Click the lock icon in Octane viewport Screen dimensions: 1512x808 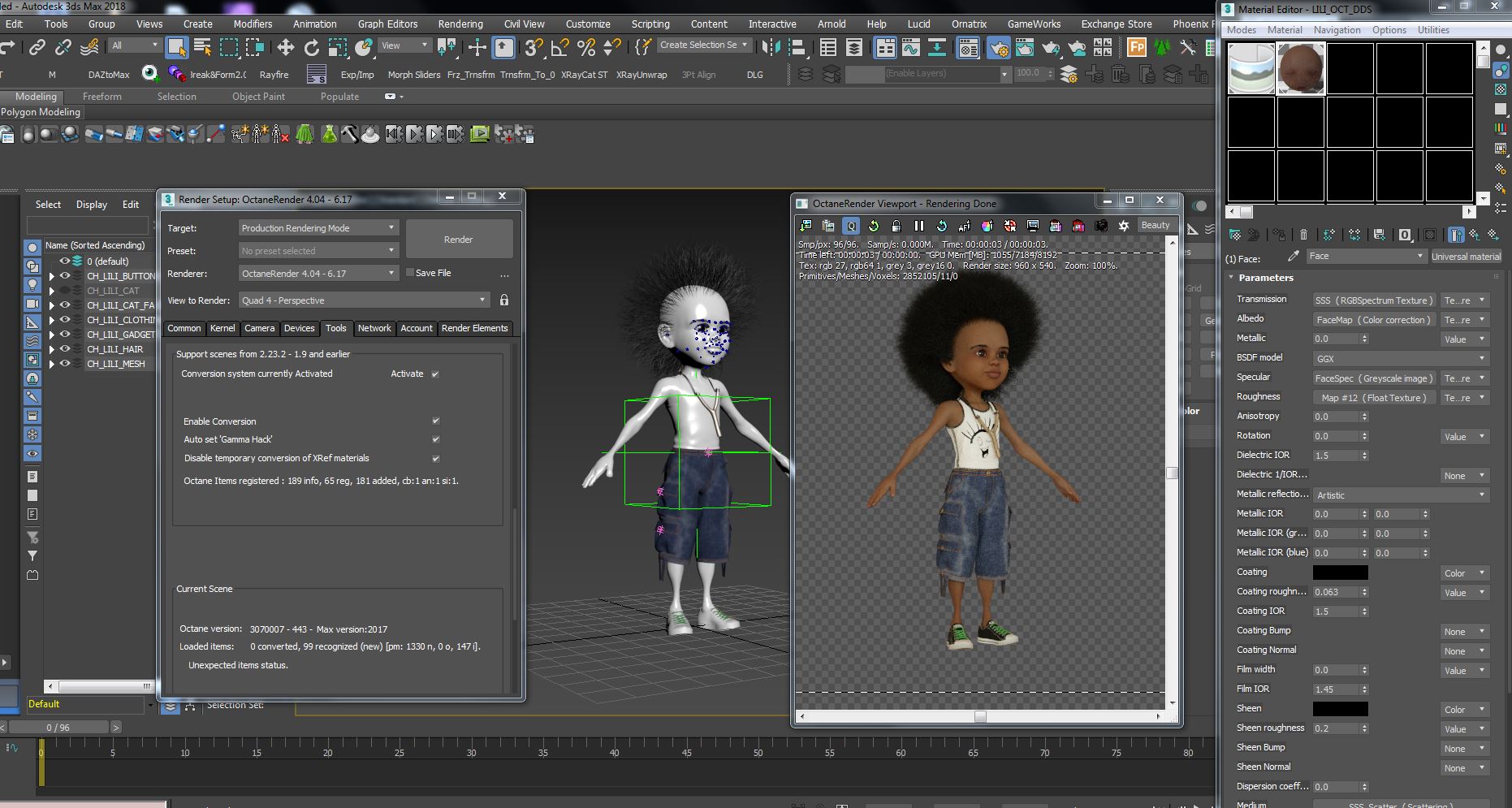pos(896,226)
